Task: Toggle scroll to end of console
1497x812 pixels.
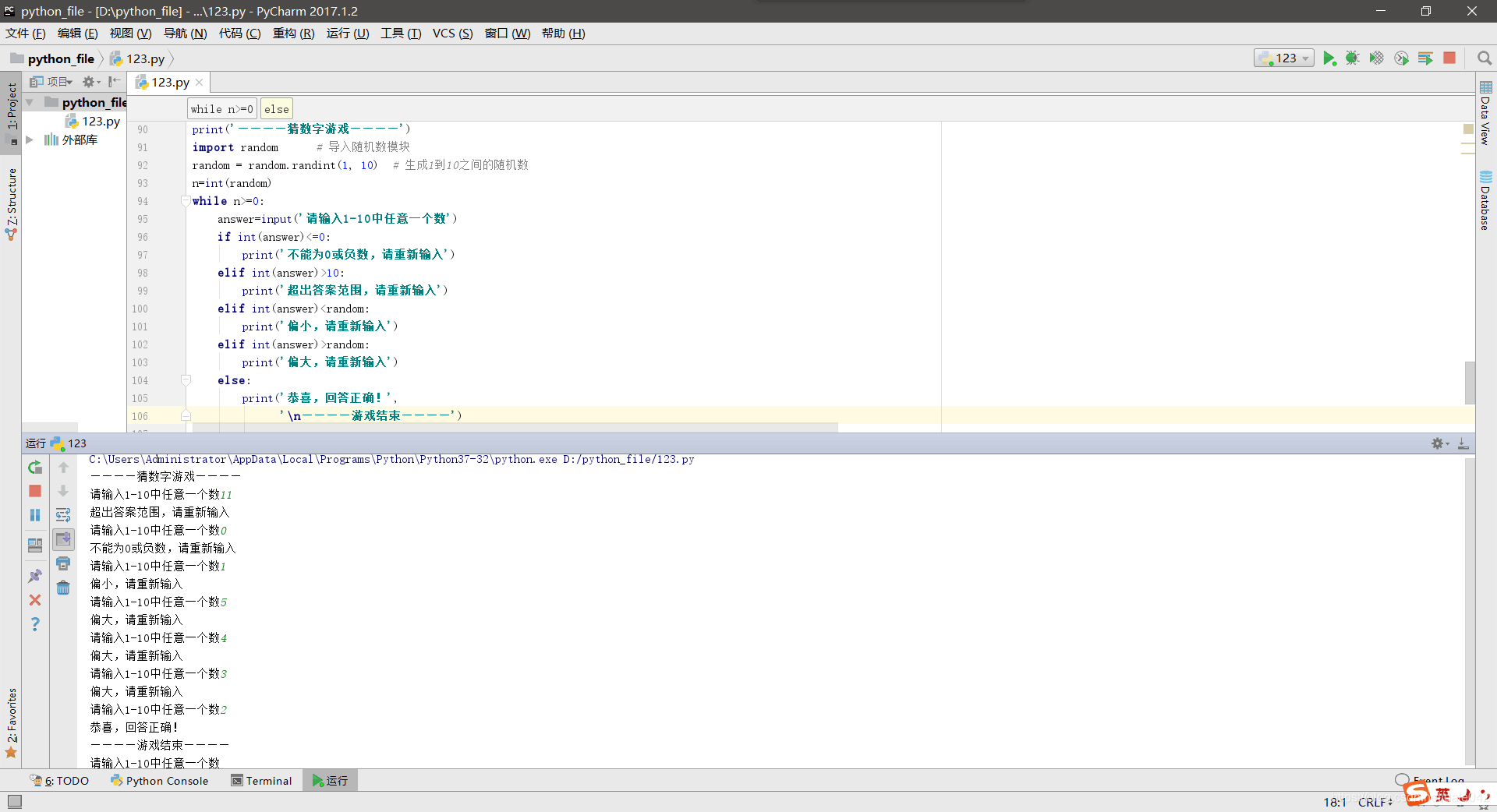Action: [63, 539]
